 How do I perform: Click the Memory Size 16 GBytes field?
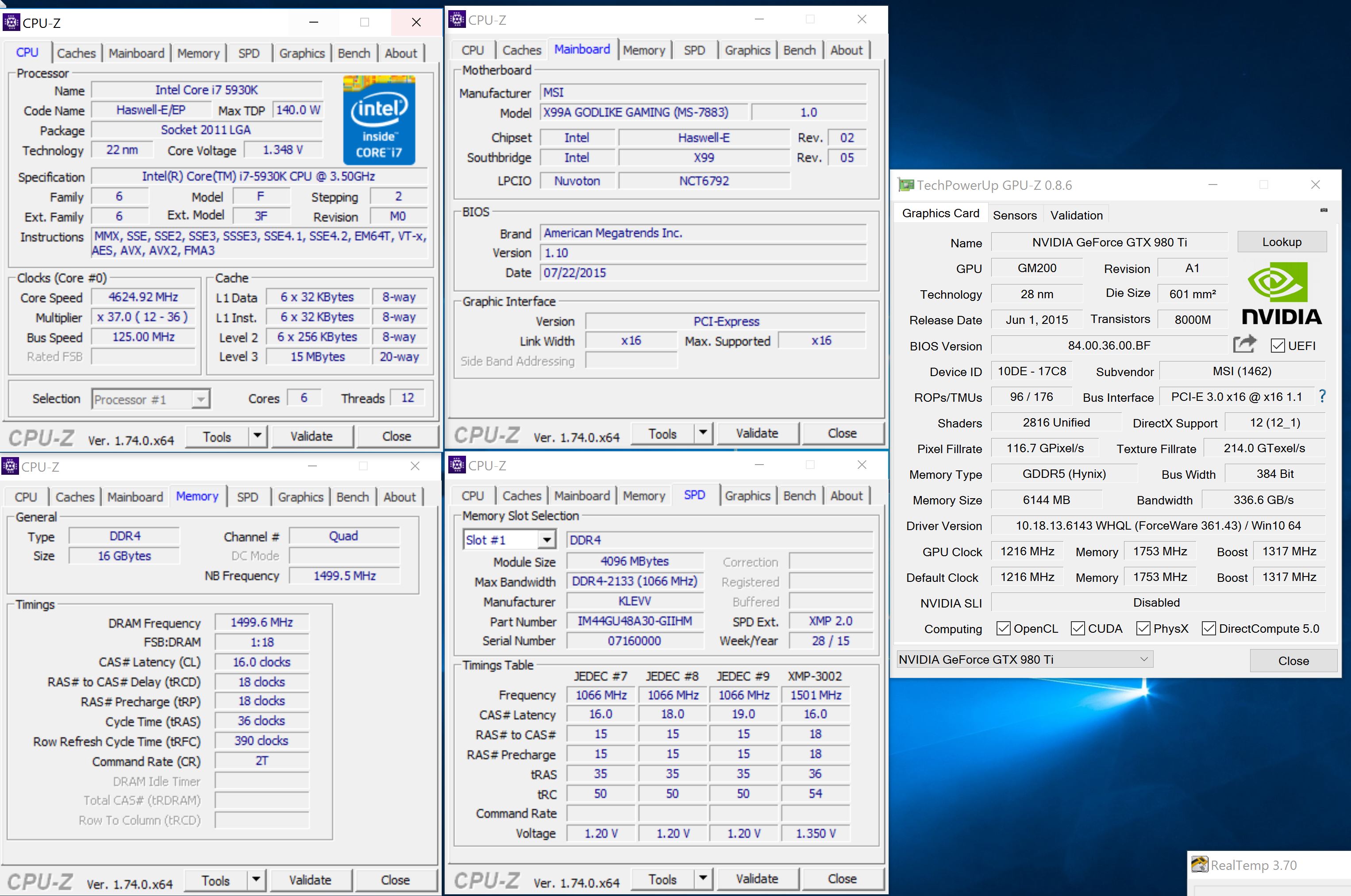coord(124,555)
